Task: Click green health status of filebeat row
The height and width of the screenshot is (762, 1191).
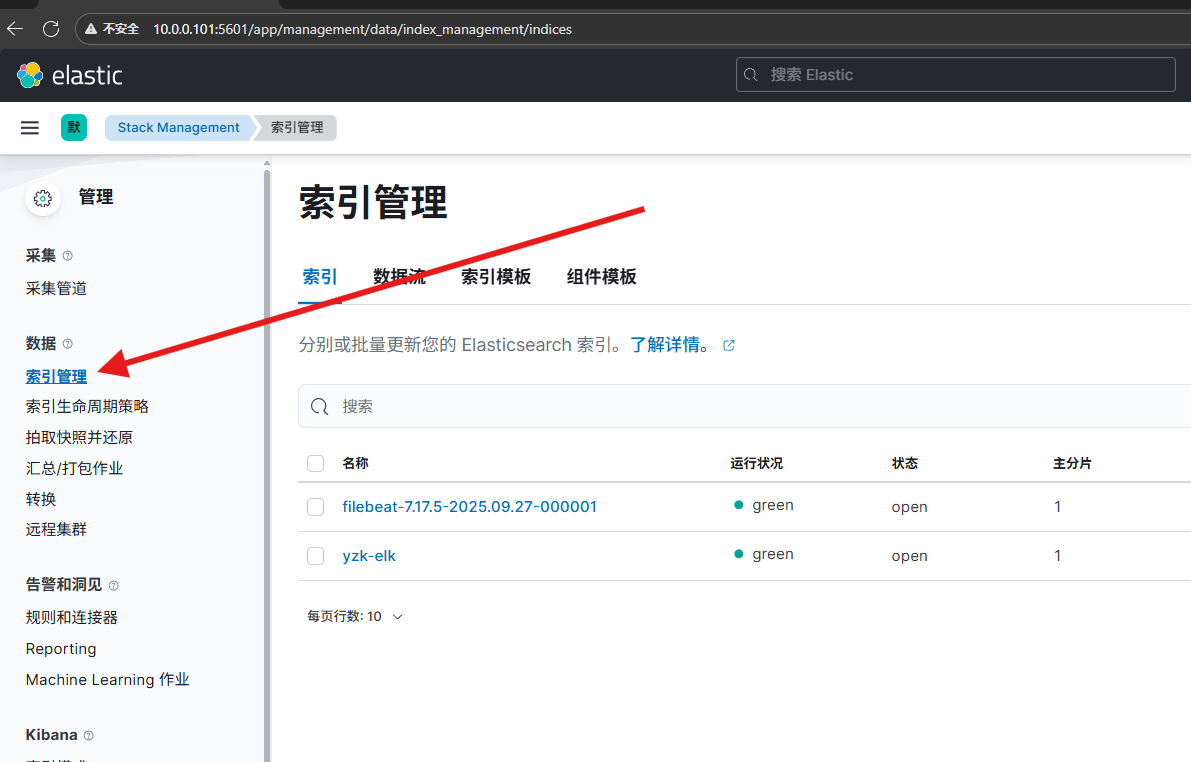Action: point(764,505)
